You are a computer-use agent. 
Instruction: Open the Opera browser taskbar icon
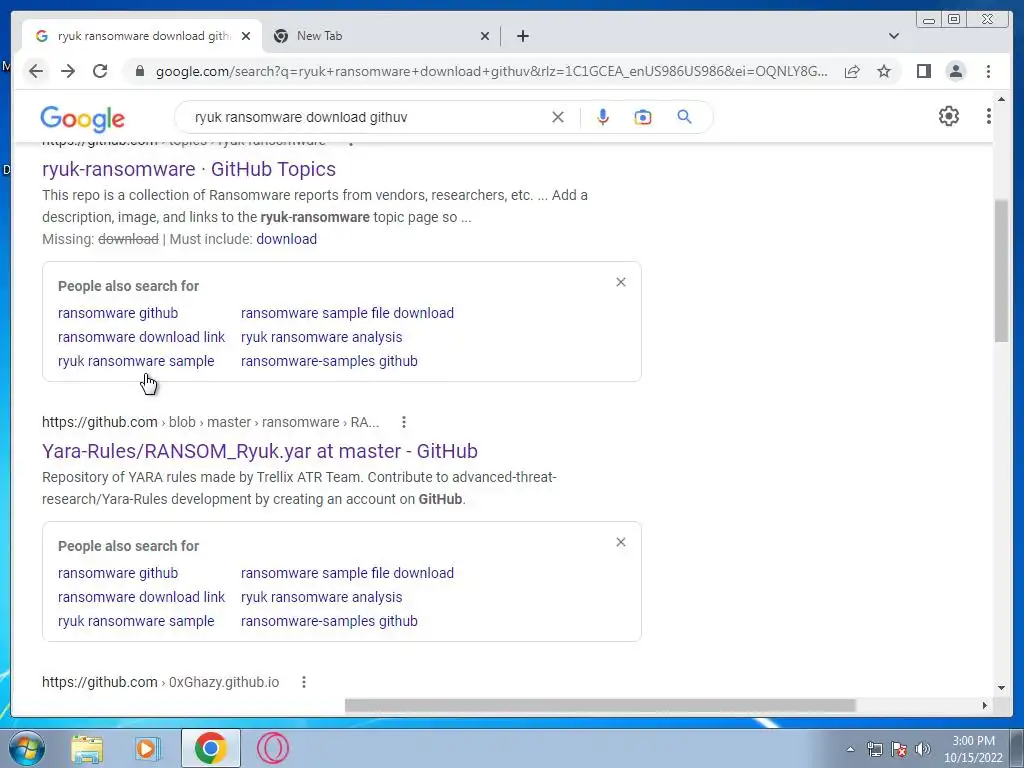(272, 748)
